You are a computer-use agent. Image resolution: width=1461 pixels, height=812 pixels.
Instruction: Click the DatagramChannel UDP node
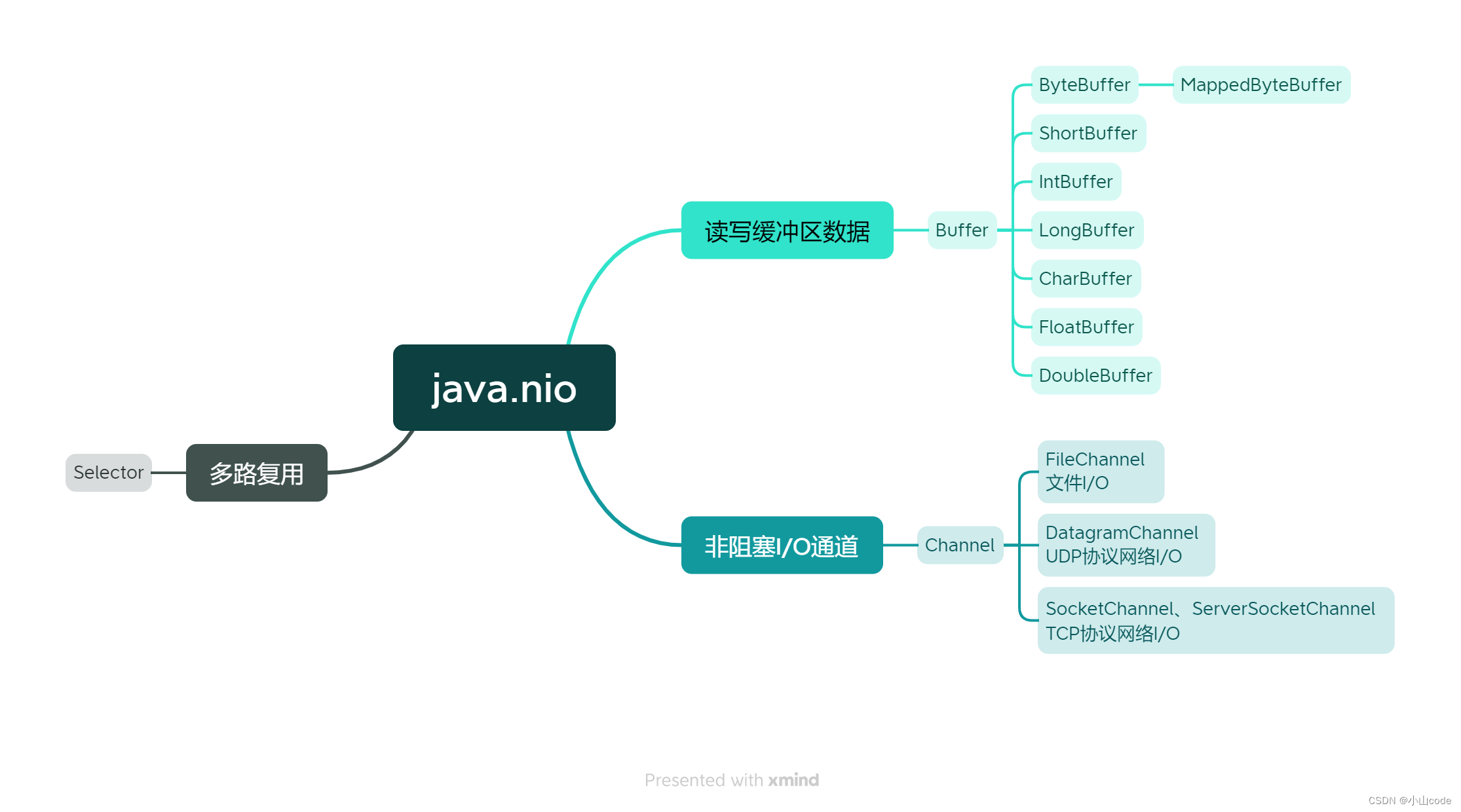point(1126,545)
